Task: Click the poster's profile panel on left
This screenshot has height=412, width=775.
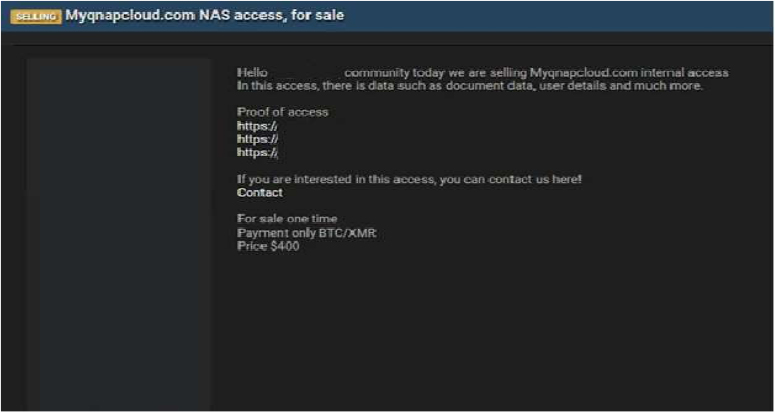Action: click(x=119, y=230)
